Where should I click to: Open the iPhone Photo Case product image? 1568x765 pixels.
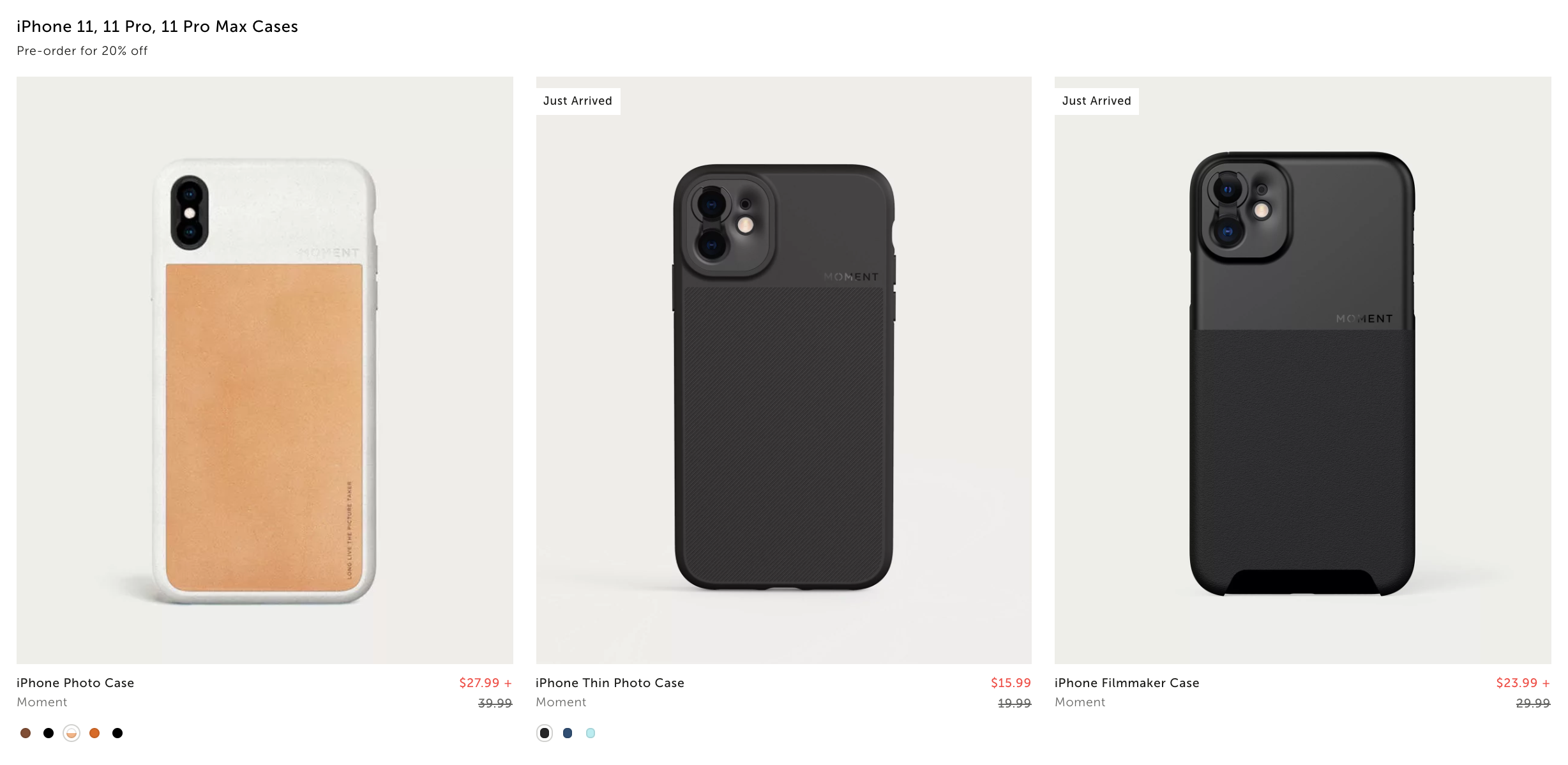tap(265, 370)
